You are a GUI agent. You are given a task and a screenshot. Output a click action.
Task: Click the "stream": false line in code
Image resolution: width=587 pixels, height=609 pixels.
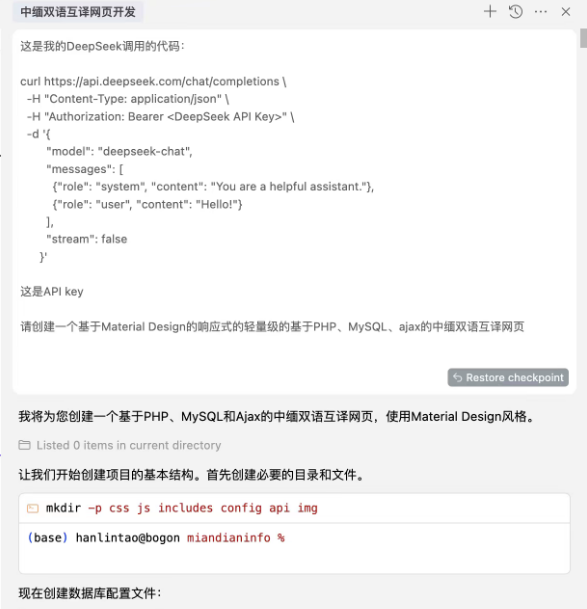(x=87, y=239)
